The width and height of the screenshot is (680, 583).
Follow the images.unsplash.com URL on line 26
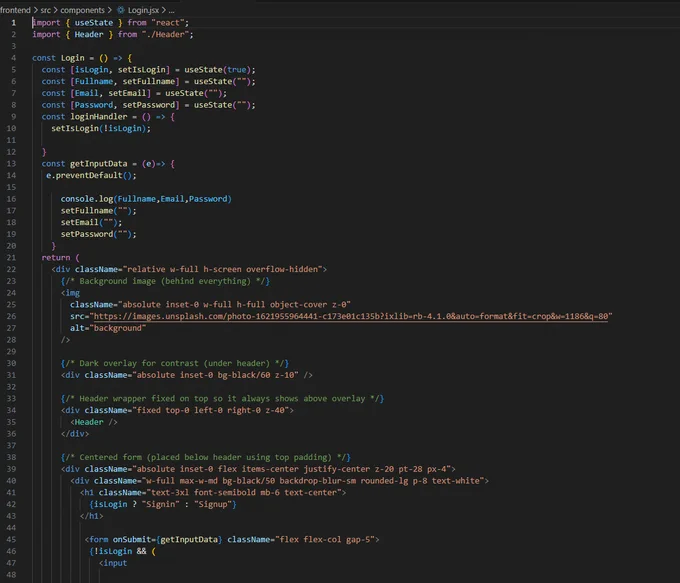point(350,316)
